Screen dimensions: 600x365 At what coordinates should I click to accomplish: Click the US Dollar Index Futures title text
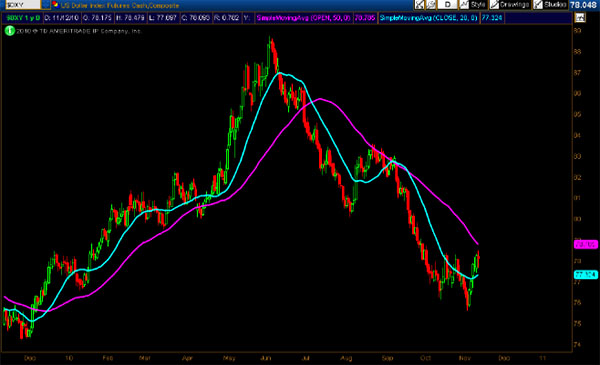click(x=119, y=5)
